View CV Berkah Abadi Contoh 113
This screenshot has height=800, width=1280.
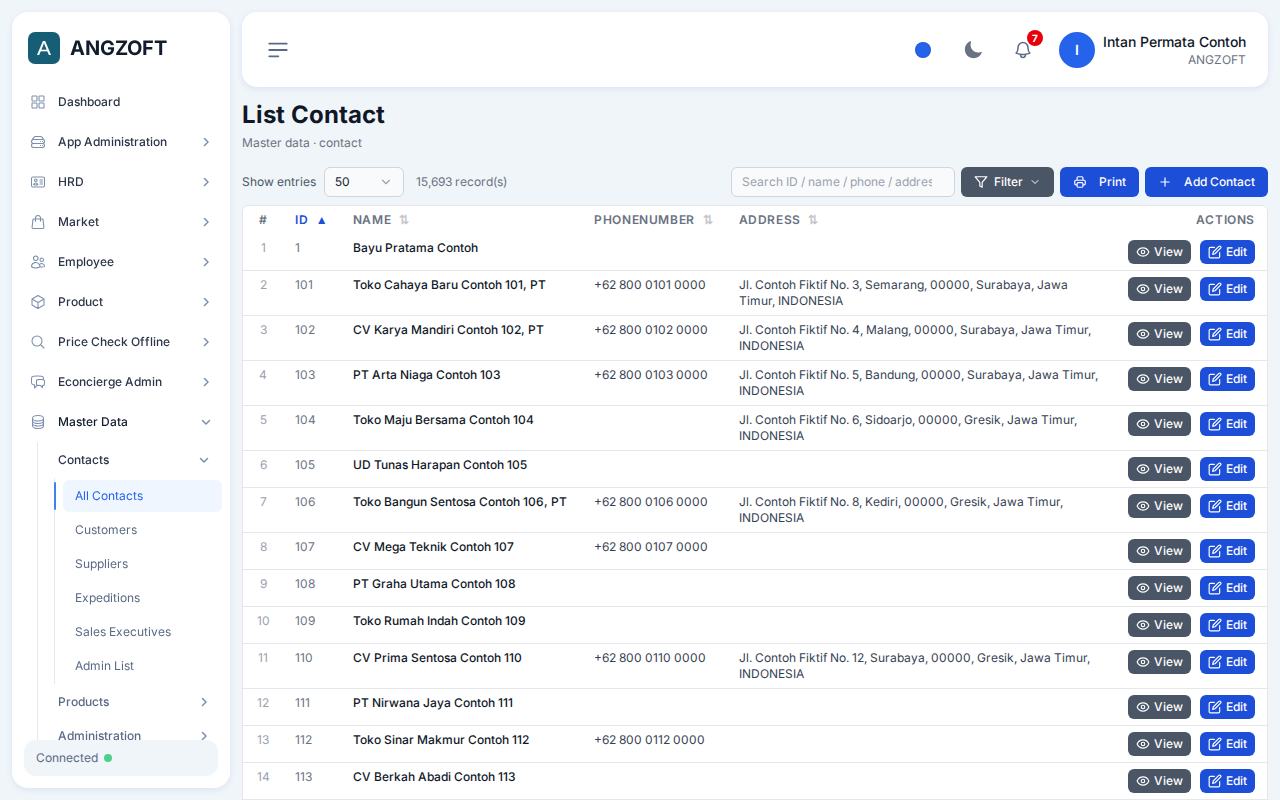(1159, 781)
